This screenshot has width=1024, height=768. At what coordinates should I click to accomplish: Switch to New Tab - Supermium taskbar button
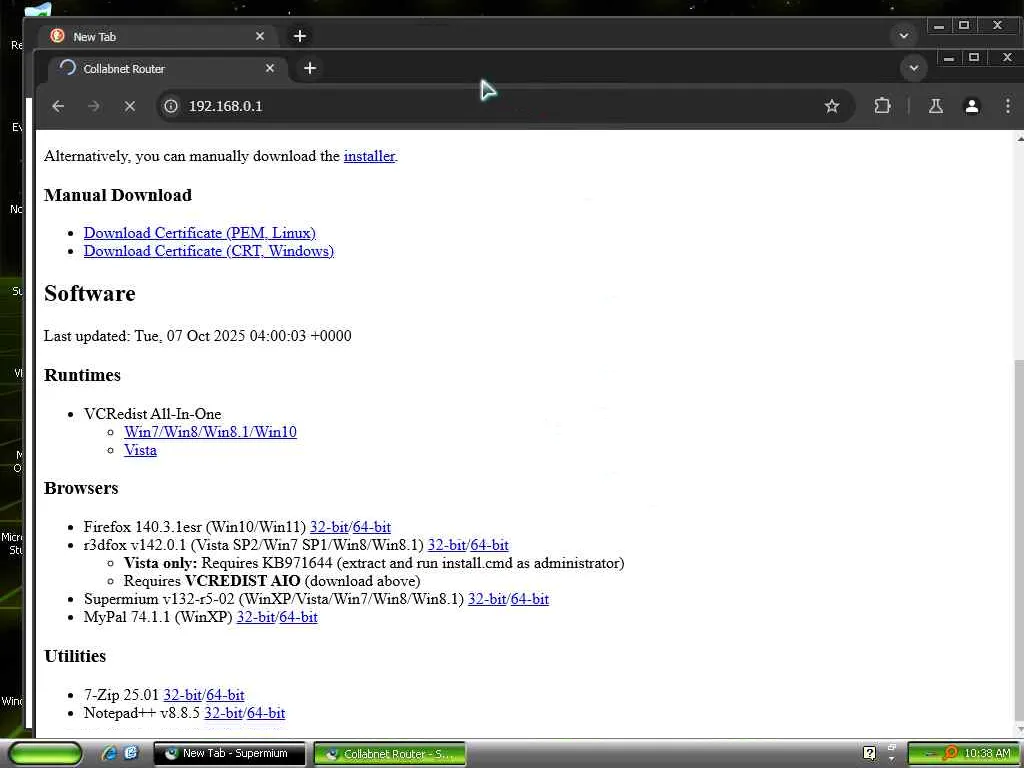[230, 754]
